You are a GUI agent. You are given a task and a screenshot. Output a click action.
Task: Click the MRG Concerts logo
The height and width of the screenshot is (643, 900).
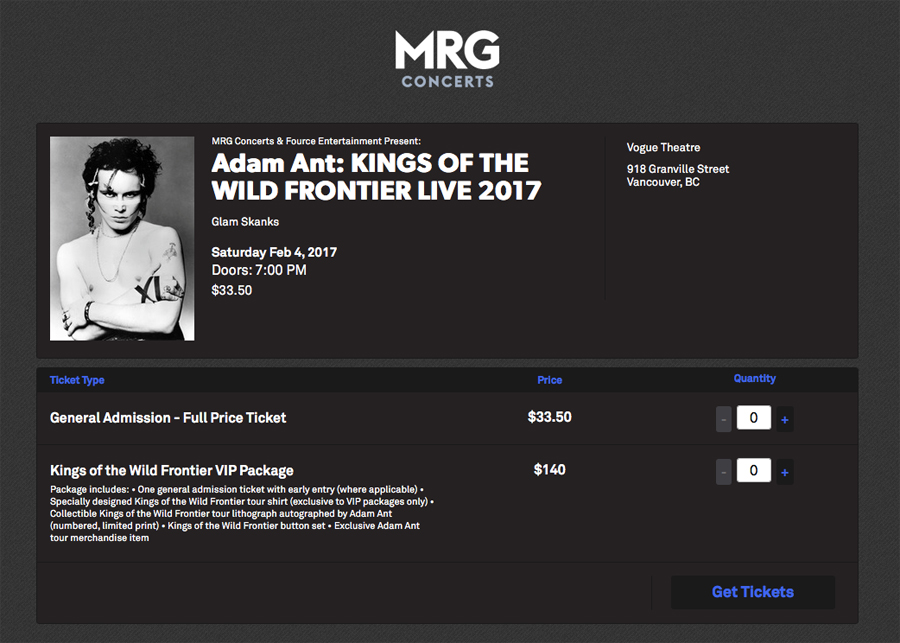(447, 59)
